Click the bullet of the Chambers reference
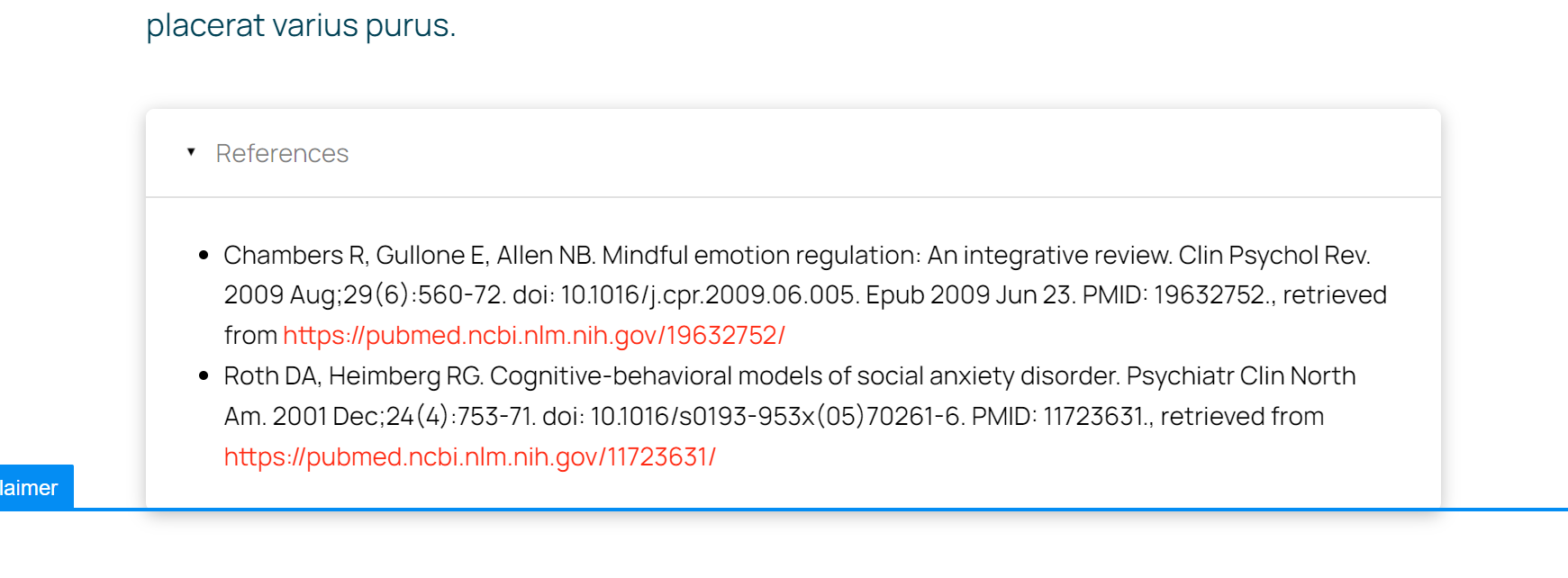Screen dimensions: 1568x578 point(204,256)
